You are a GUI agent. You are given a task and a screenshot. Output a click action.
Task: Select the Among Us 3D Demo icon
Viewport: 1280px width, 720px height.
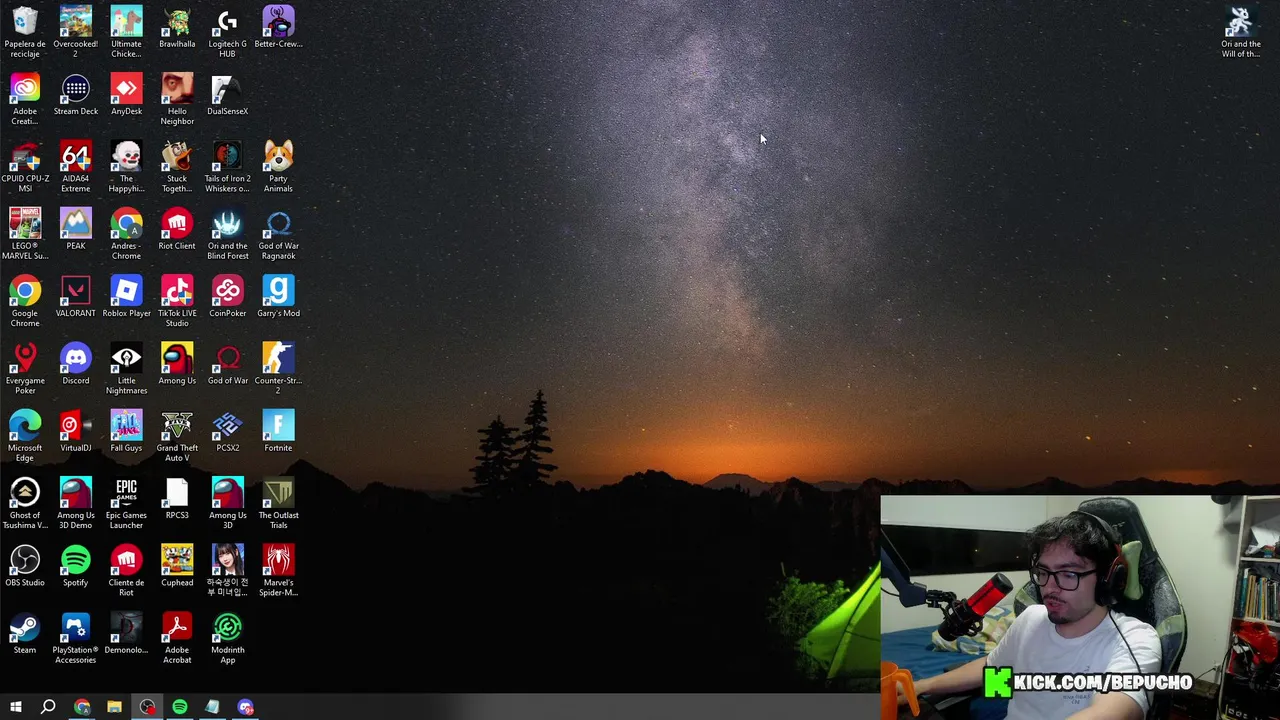pyautogui.click(x=76, y=503)
